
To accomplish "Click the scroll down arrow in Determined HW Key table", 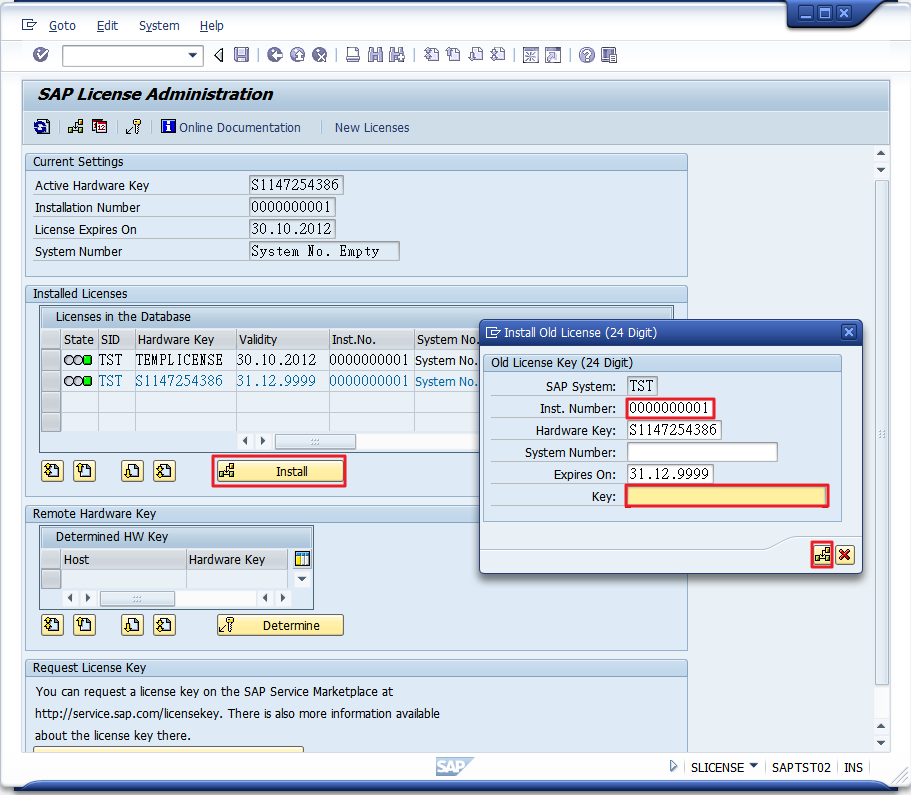I will point(302,579).
